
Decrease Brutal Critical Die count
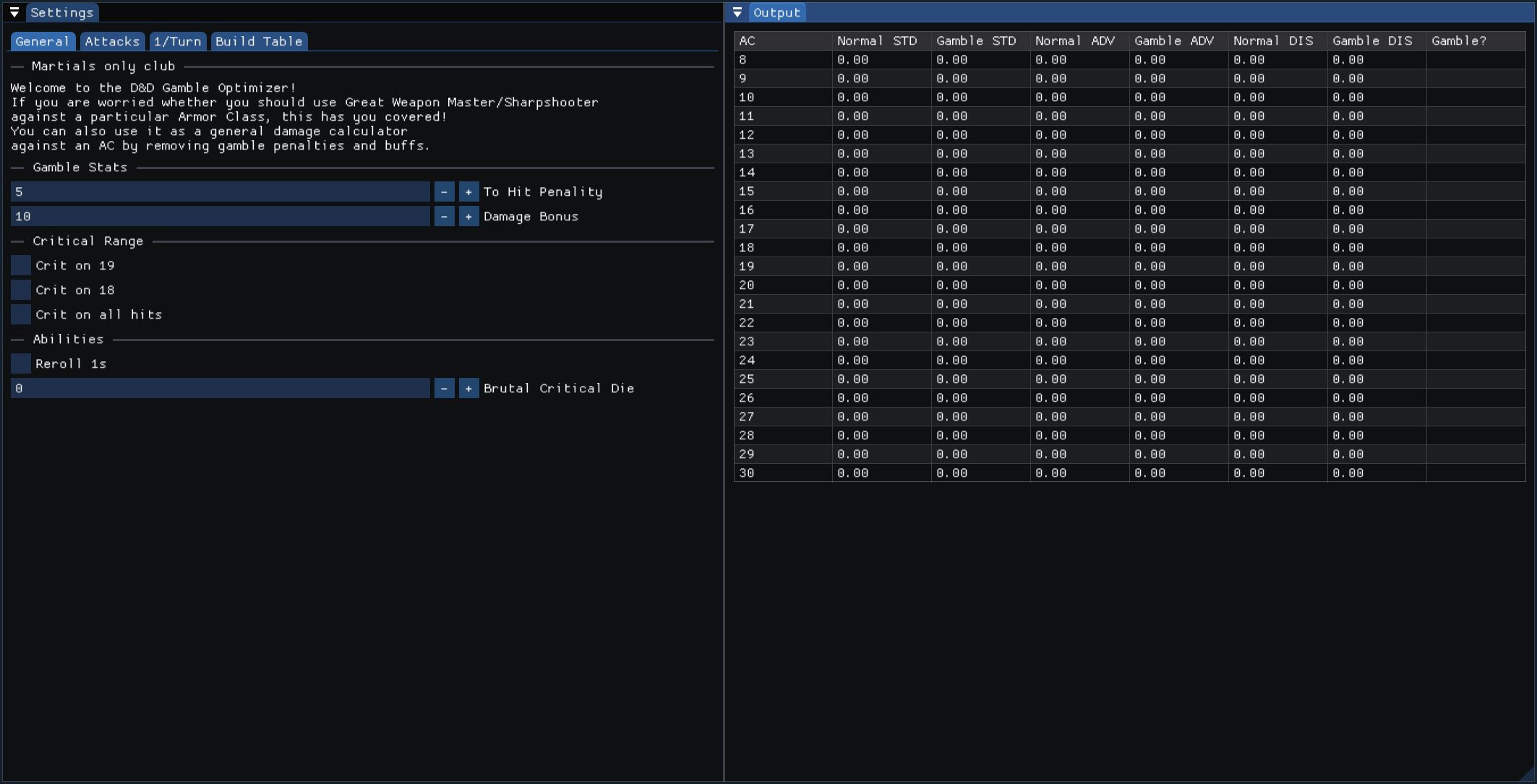444,388
